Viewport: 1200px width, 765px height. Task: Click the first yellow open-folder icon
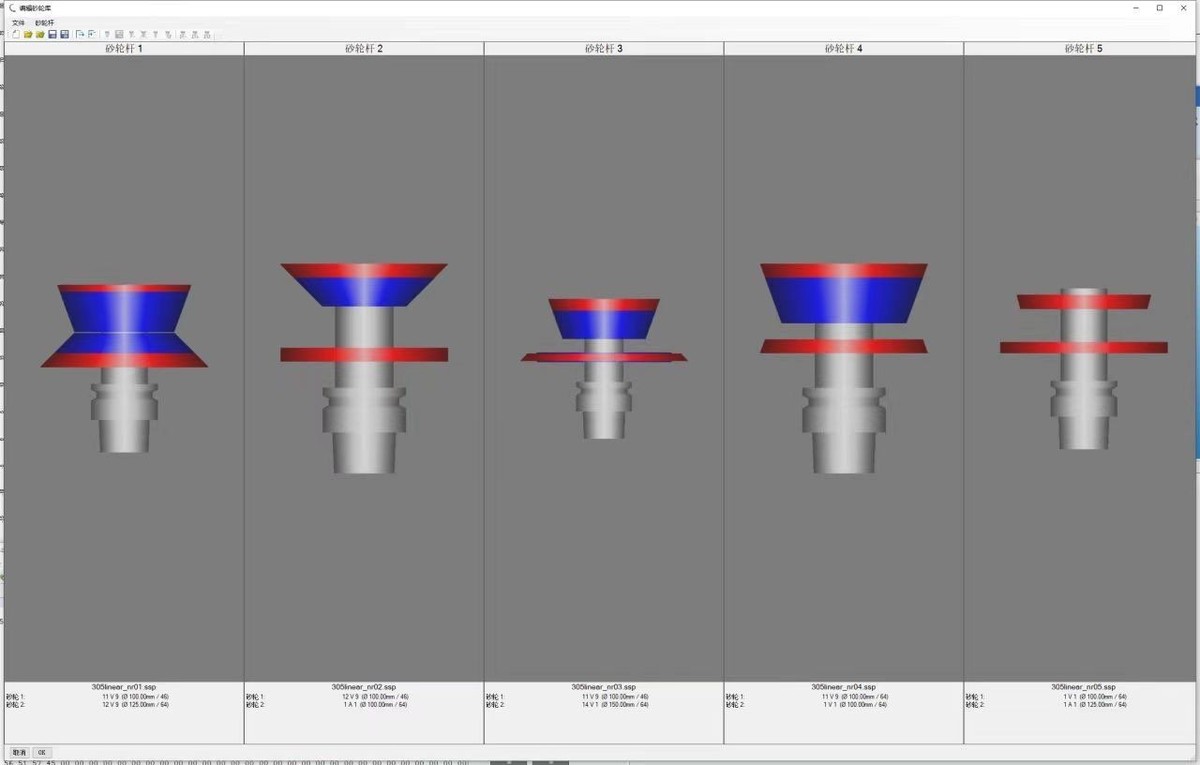click(x=28, y=34)
